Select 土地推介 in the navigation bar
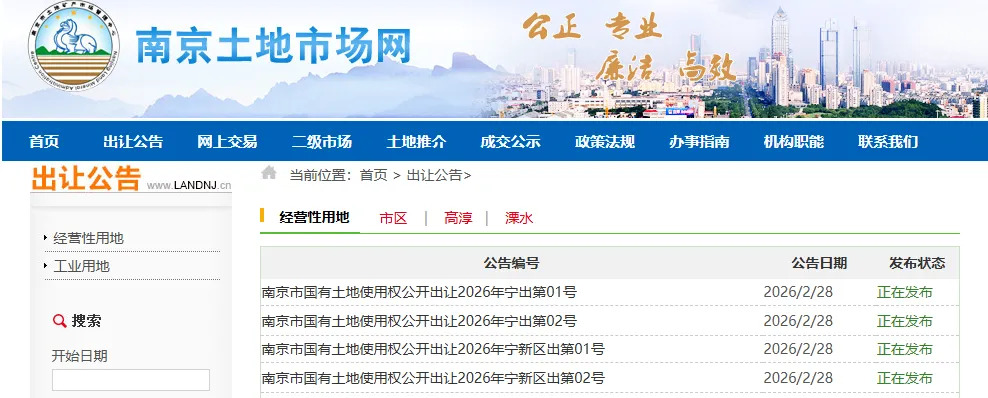This screenshot has width=988, height=398. 416,142
